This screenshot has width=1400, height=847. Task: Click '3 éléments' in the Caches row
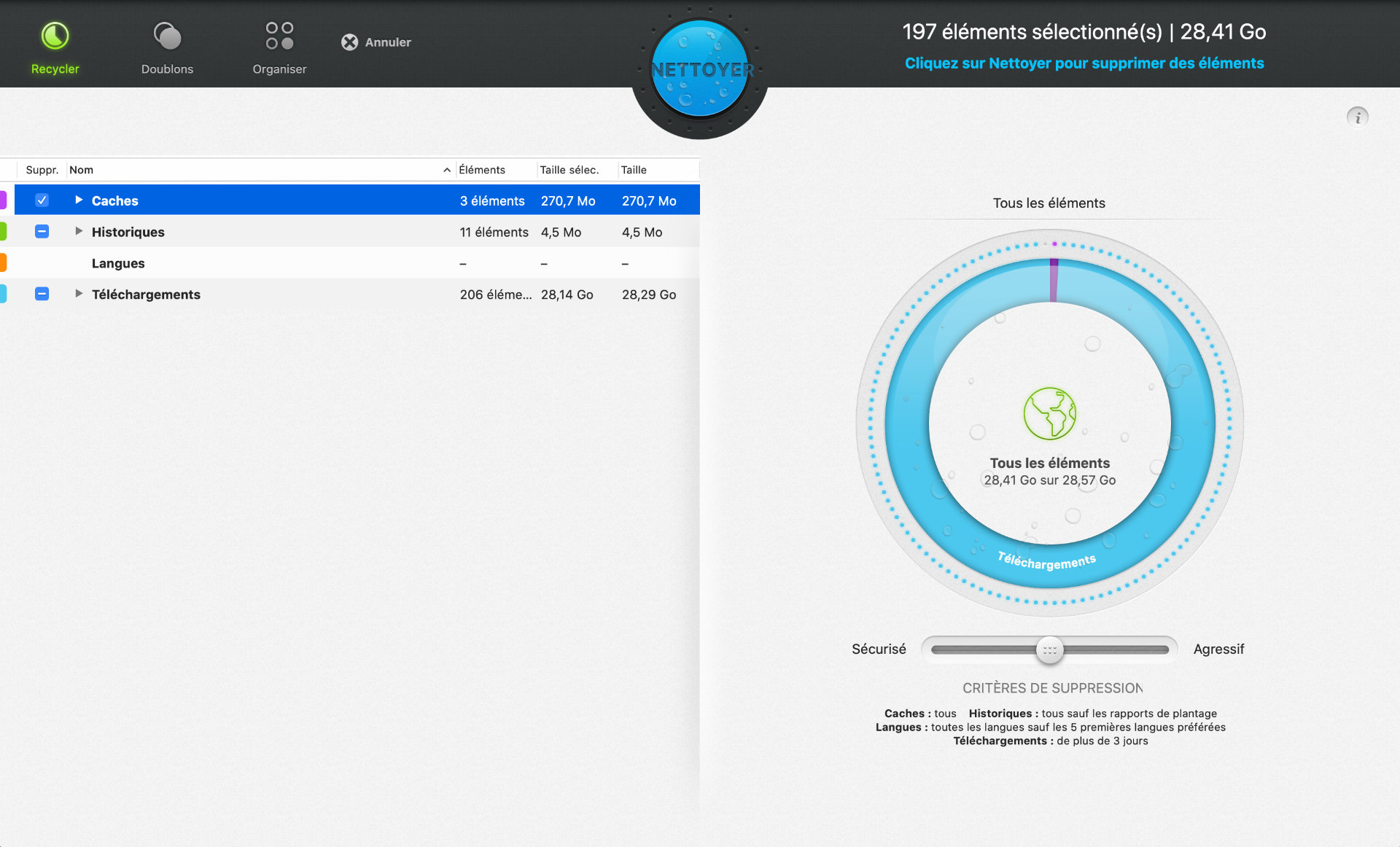492,201
